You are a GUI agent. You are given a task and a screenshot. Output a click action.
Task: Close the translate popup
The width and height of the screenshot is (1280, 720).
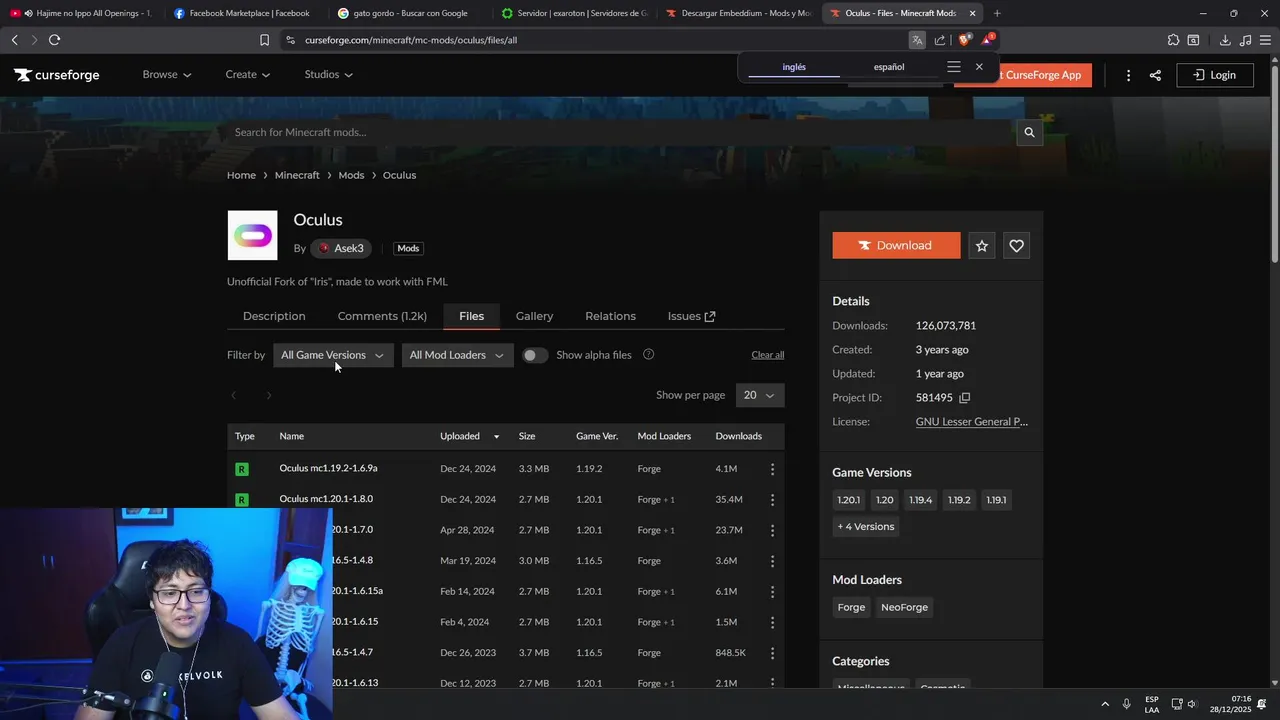pyautogui.click(x=979, y=67)
